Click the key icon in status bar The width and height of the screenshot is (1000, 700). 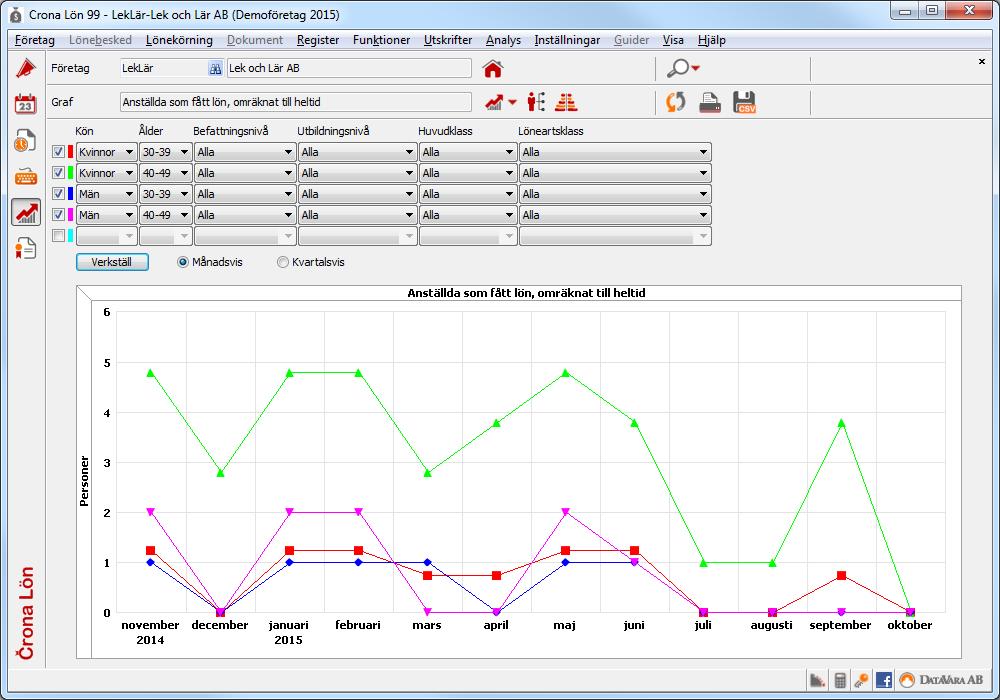861,680
